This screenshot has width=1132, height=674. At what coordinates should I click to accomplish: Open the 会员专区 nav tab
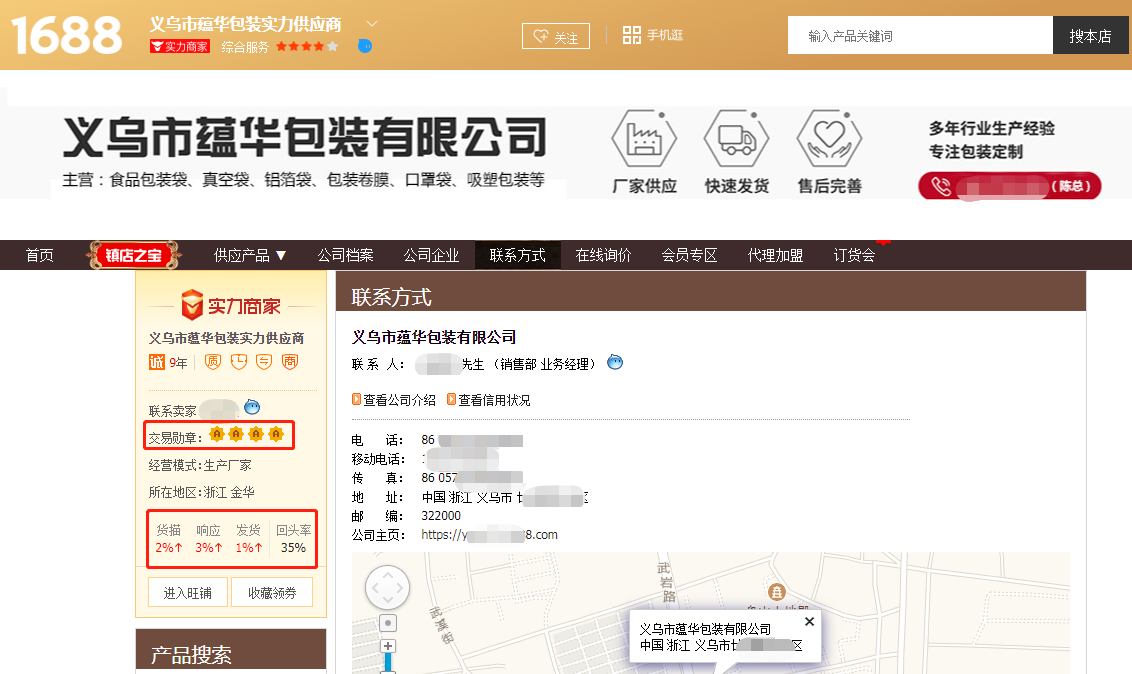click(x=689, y=255)
